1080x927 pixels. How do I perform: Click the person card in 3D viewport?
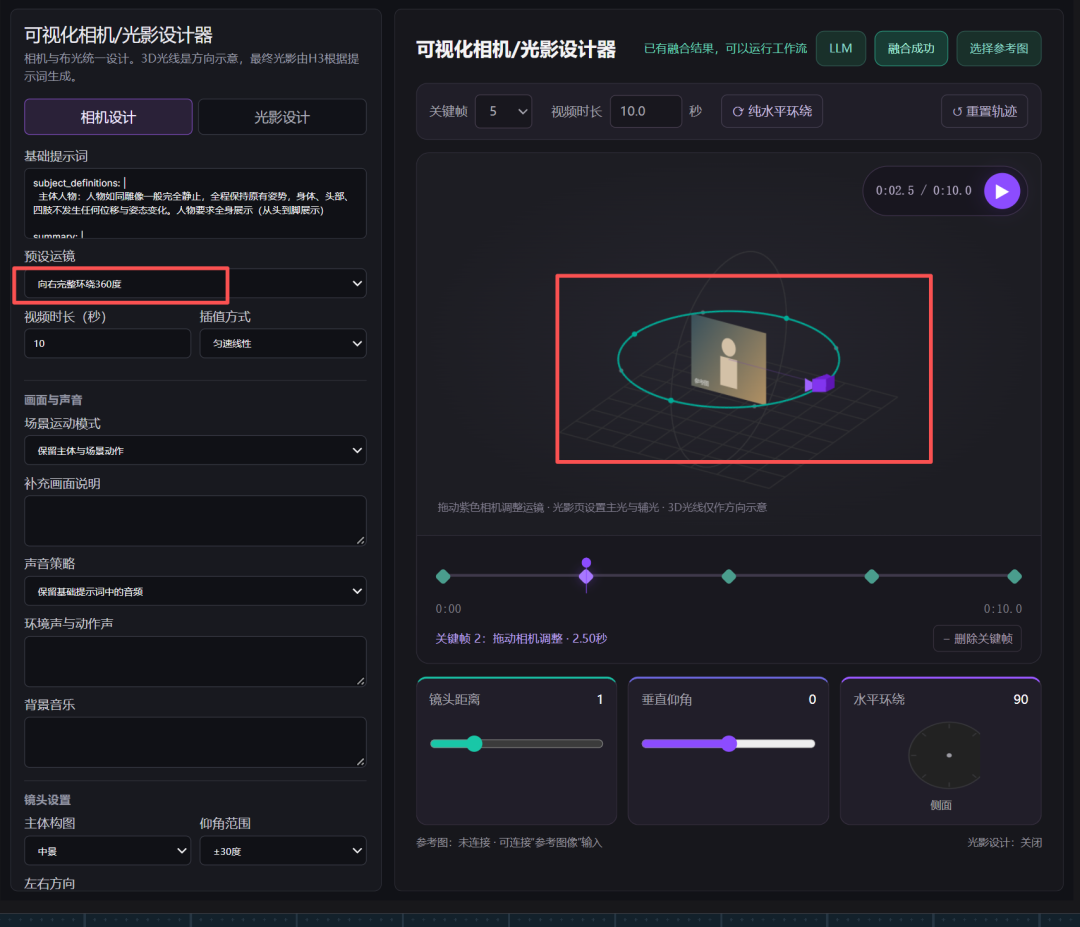[x=728, y=358]
